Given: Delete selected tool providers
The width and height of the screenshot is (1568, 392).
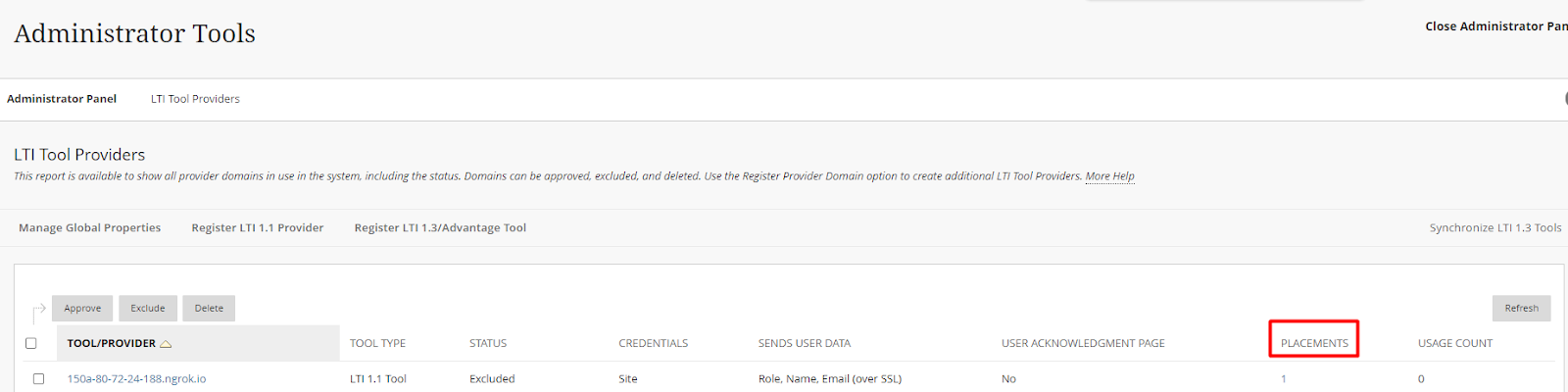Looking at the screenshot, I should click(209, 309).
